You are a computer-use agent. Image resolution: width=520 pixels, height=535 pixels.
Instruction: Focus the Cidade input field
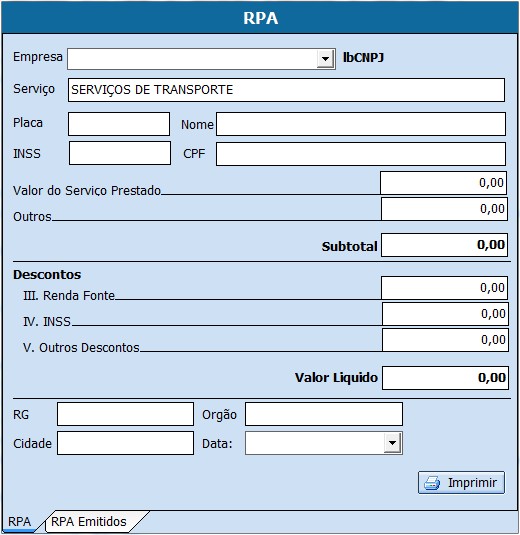[x=126, y=443]
